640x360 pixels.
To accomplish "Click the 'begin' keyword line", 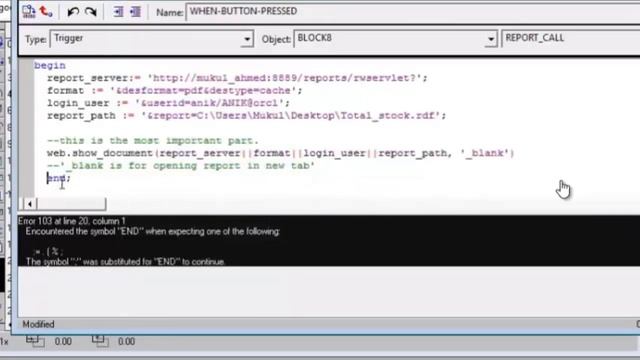I will click(50, 65).
